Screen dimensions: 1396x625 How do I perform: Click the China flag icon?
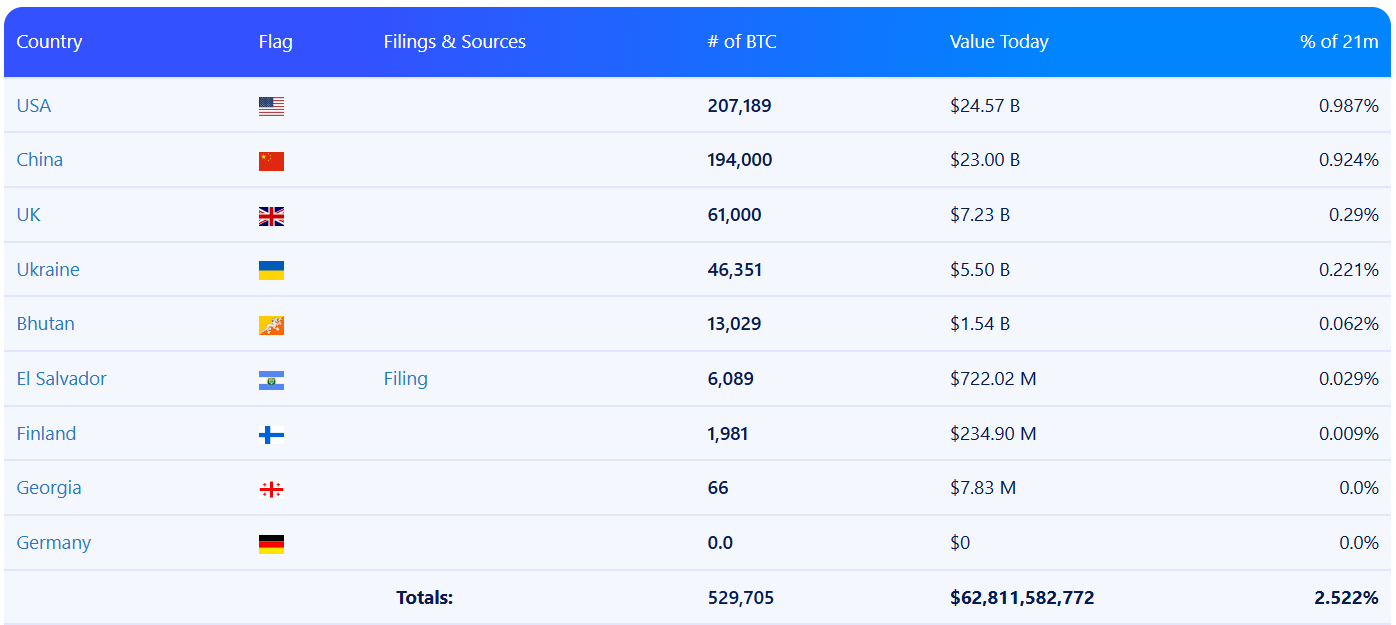(271, 161)
